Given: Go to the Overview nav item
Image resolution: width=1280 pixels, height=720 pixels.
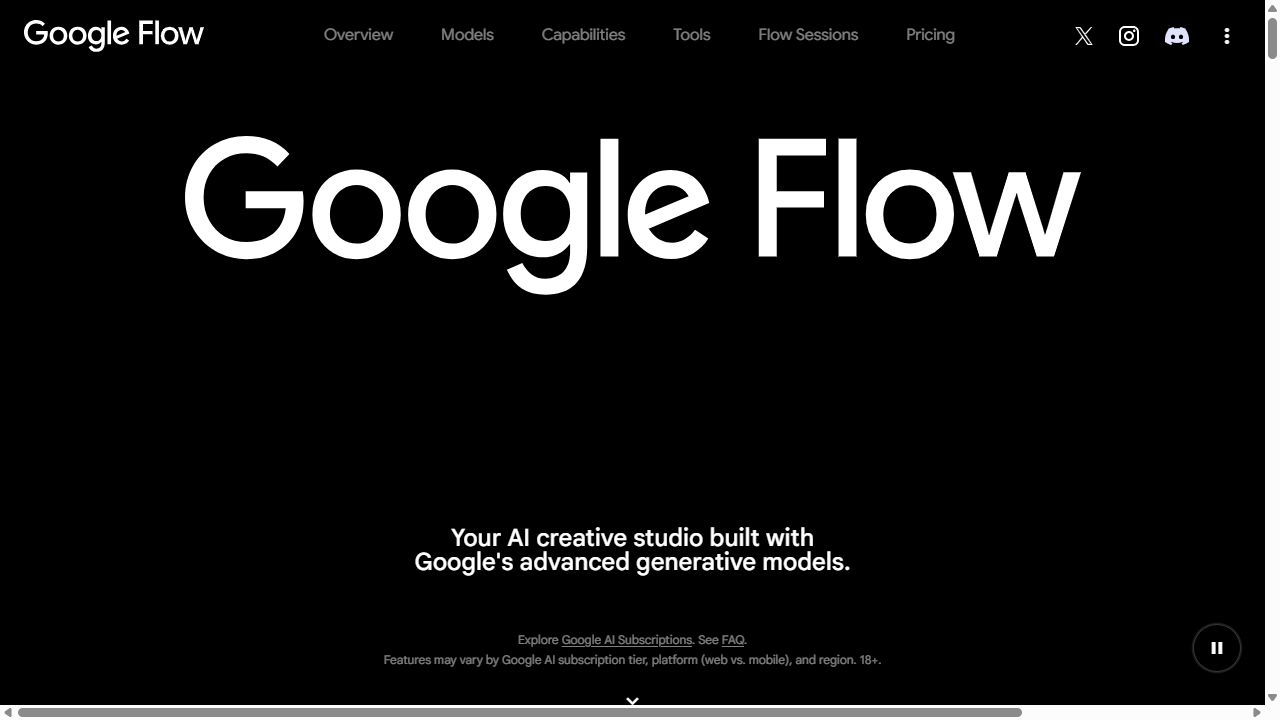Looking at the screenshot, I should tap(358, 35).
